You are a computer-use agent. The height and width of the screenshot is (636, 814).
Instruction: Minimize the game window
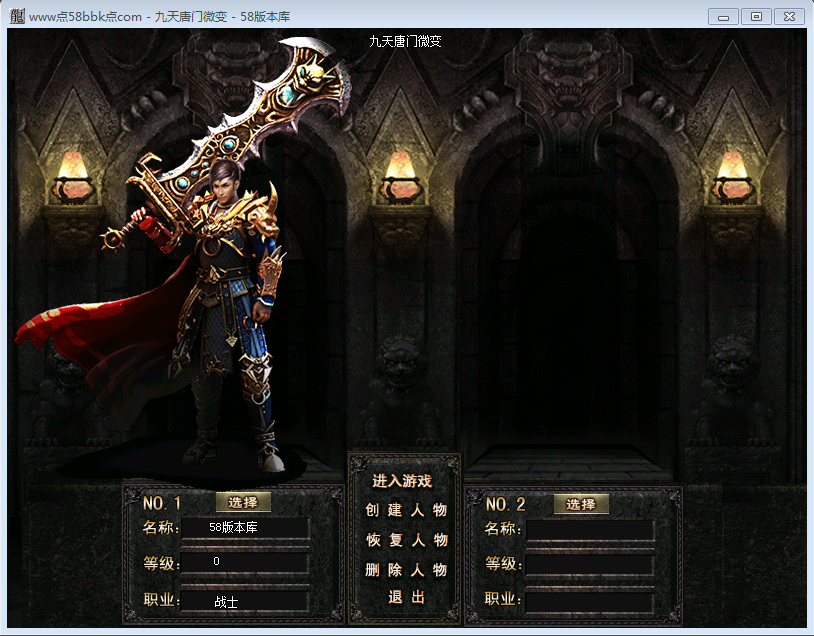723,17
